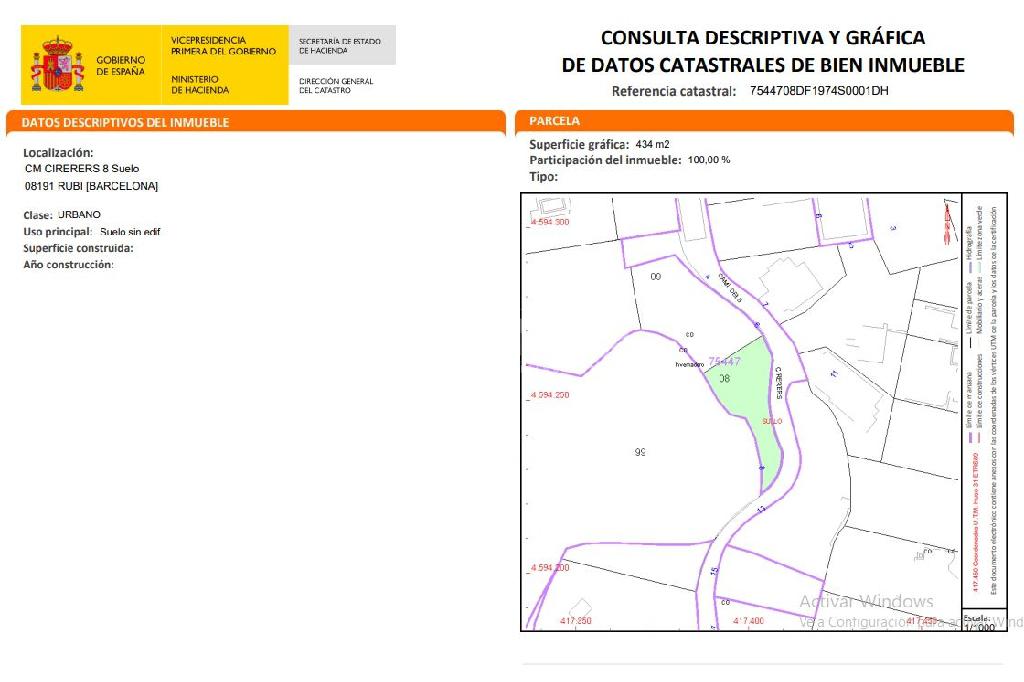Click the "417.400" coordinate label on the map
The image size is (1024, 682).
[x=748, y=621]
